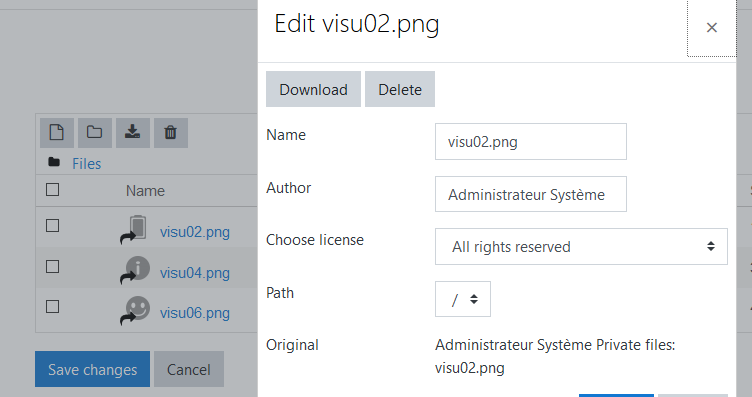Select the visu06.png row checkbox
The height and width of the screenshot is (397, 752).
pos(53,307)
